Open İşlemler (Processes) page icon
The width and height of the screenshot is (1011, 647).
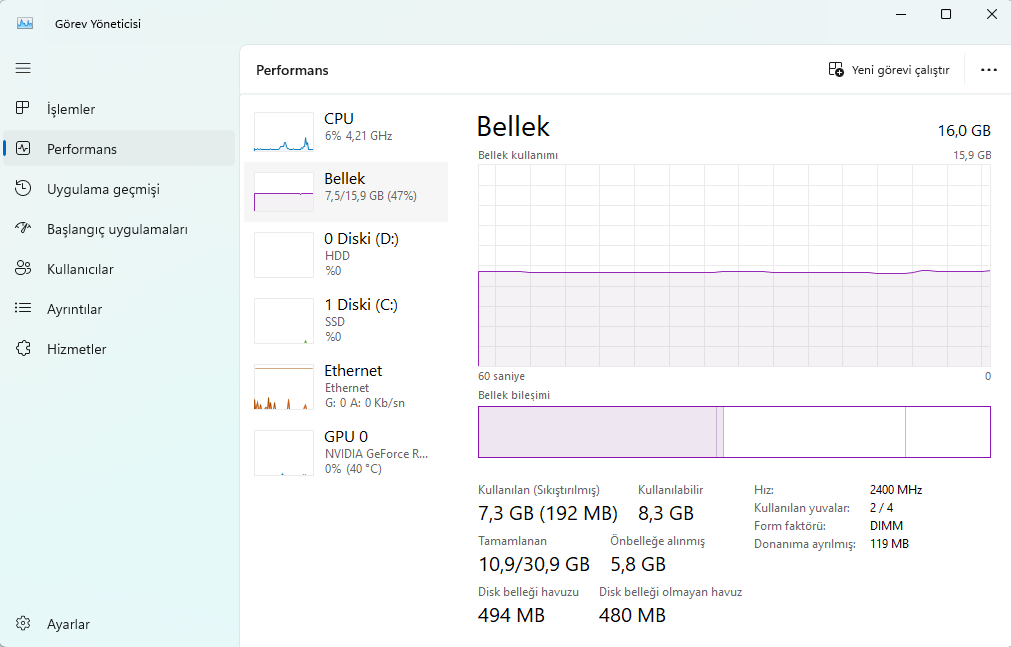[x=23, y=109]
